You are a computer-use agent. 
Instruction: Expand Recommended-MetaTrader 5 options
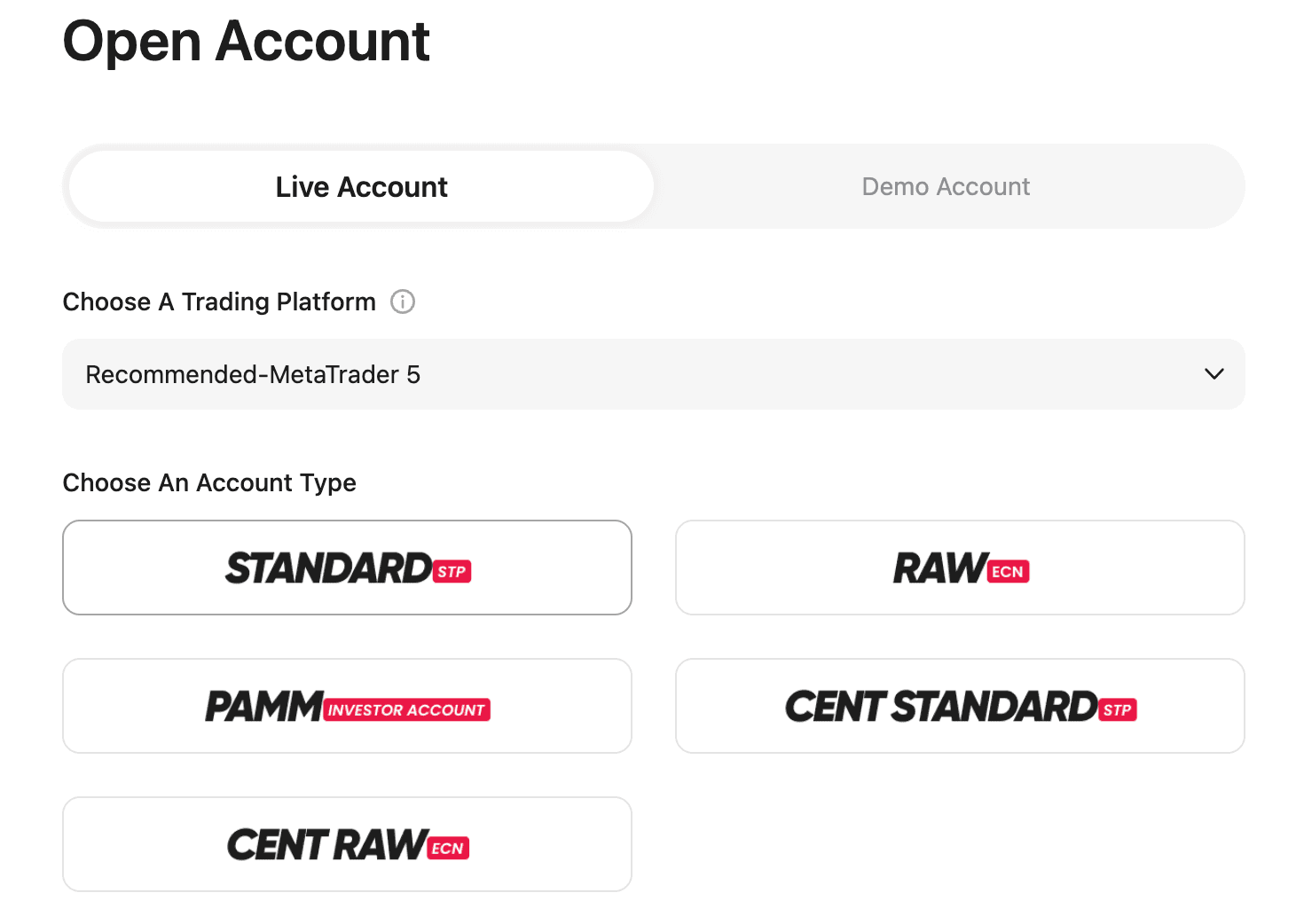[653, 374]
